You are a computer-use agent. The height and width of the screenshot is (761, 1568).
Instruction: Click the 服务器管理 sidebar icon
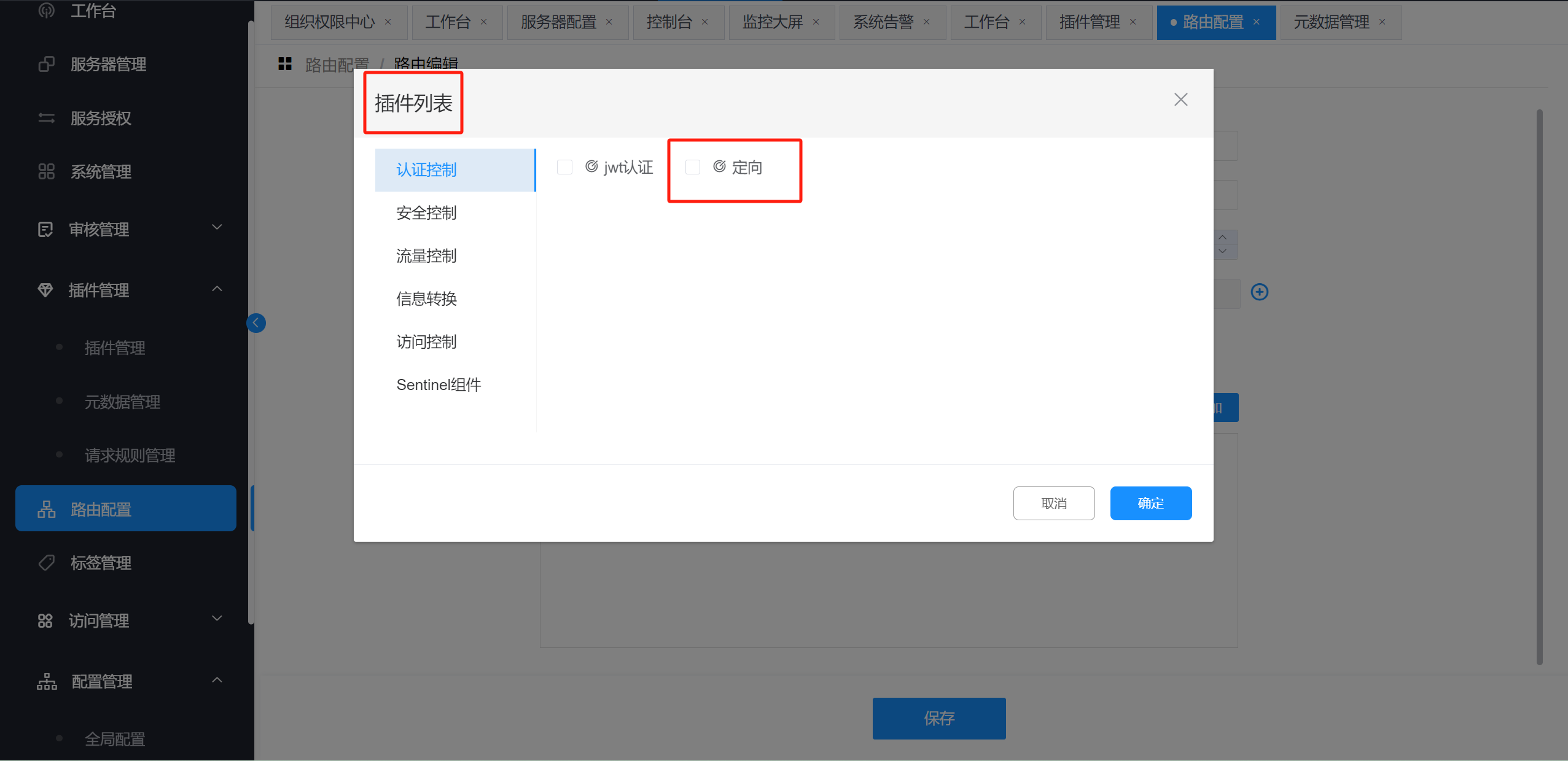click(47, 64)
